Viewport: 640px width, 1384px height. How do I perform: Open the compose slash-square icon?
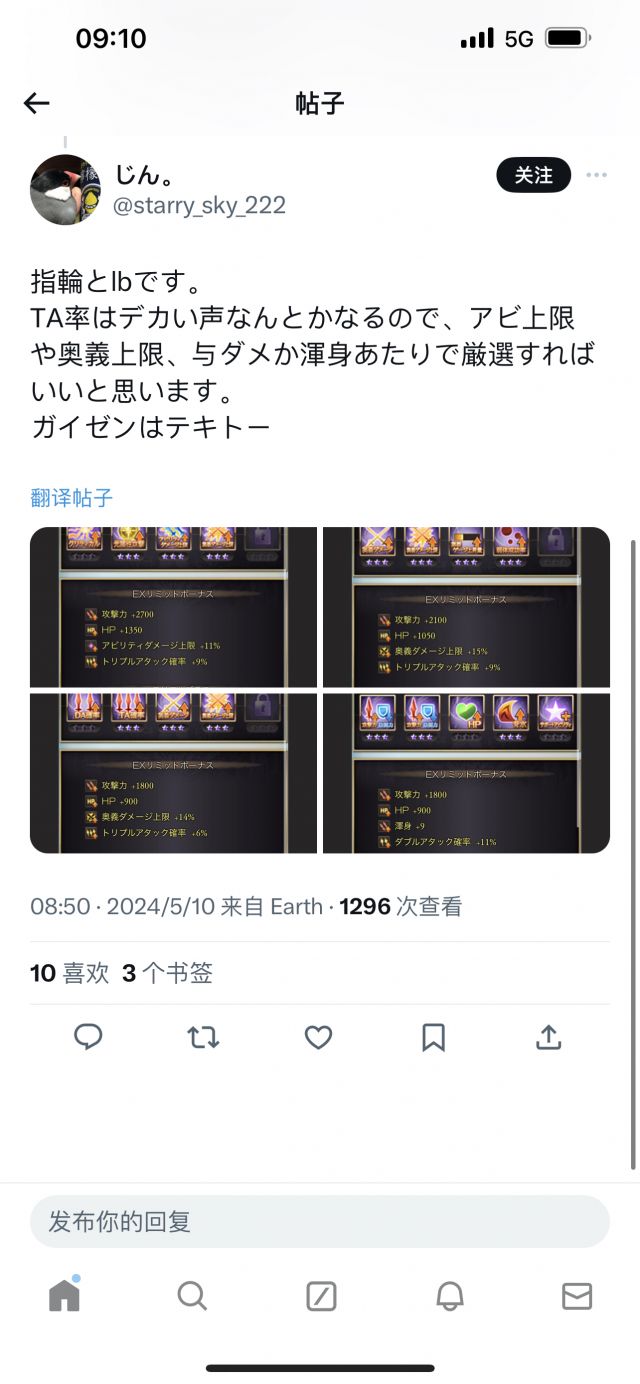point(321,1297)
